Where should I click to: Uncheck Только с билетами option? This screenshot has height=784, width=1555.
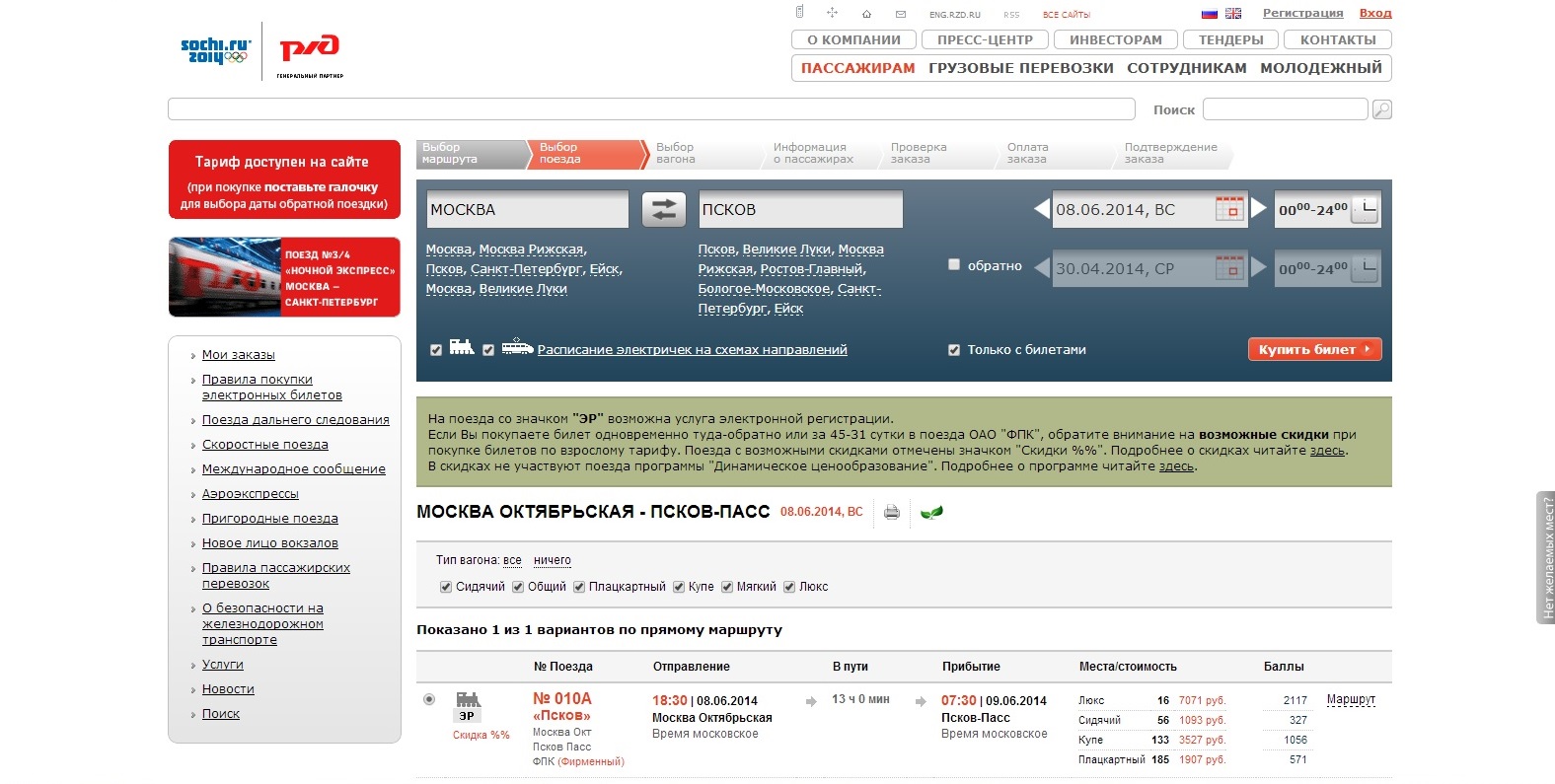[954, 350]
